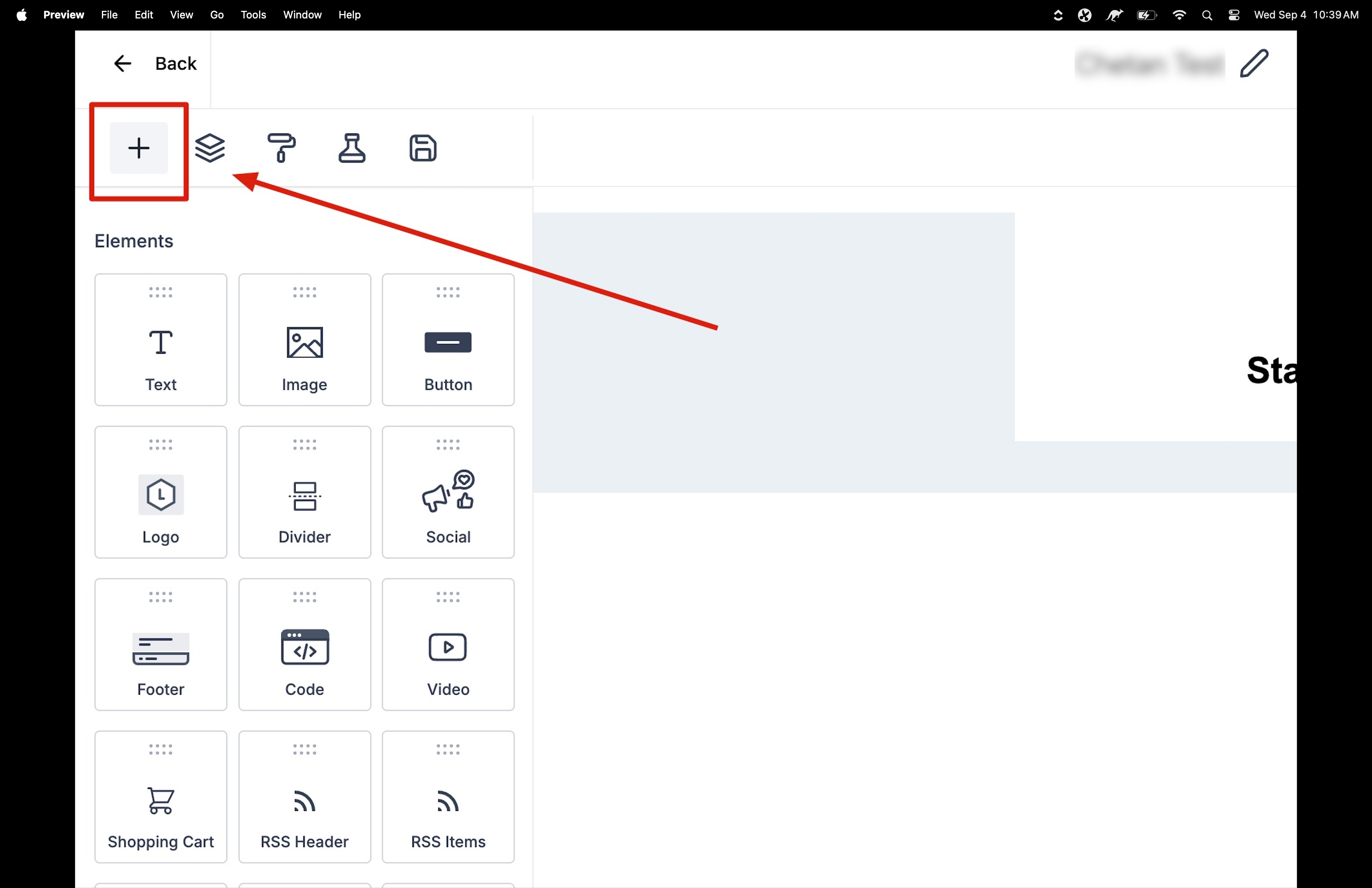Select the Code element tile
Viewport: 1372px width, 888px height.
[304, 644]
